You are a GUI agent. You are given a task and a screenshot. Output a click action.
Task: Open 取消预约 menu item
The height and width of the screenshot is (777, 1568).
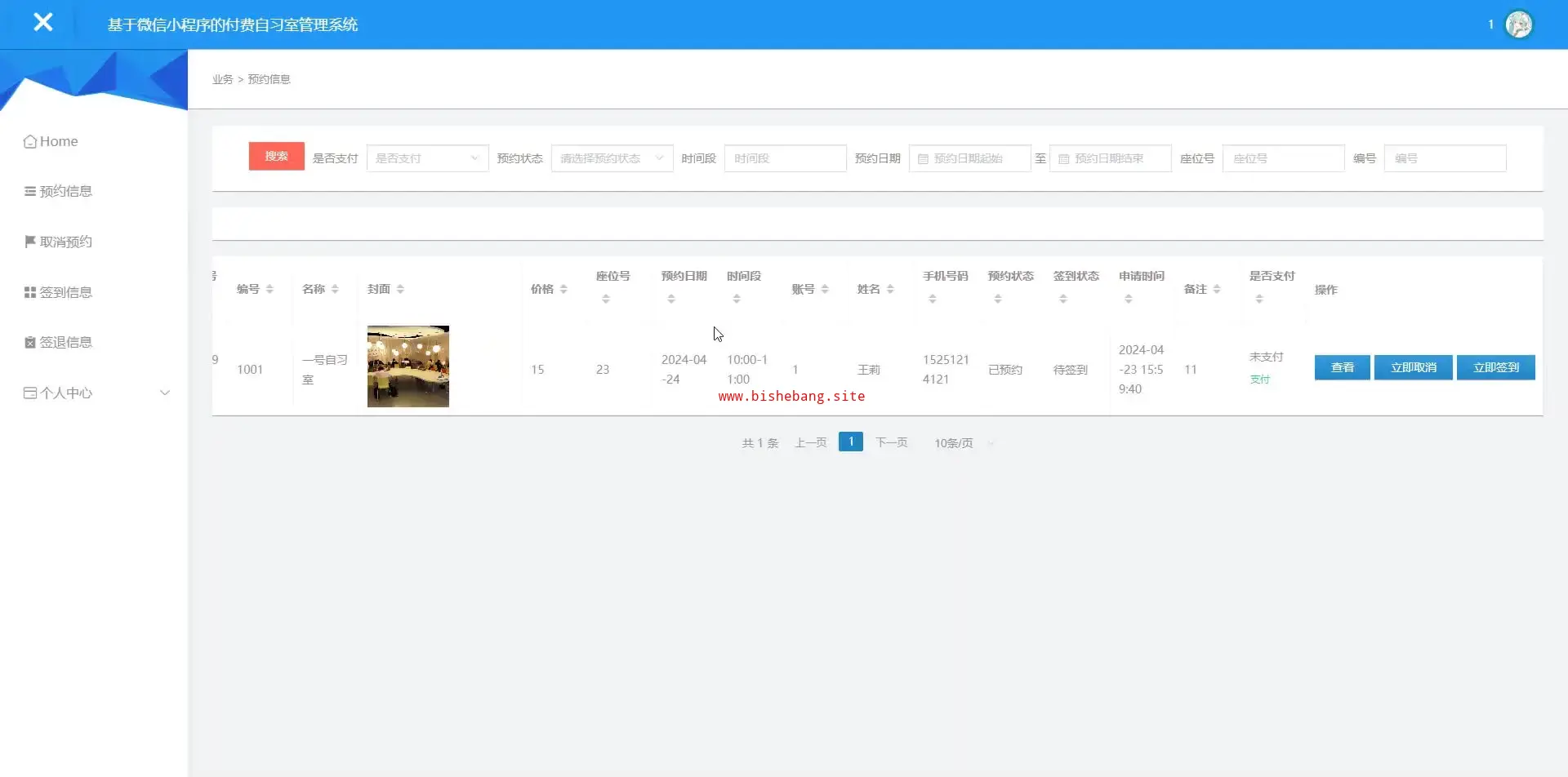point(65,242)
